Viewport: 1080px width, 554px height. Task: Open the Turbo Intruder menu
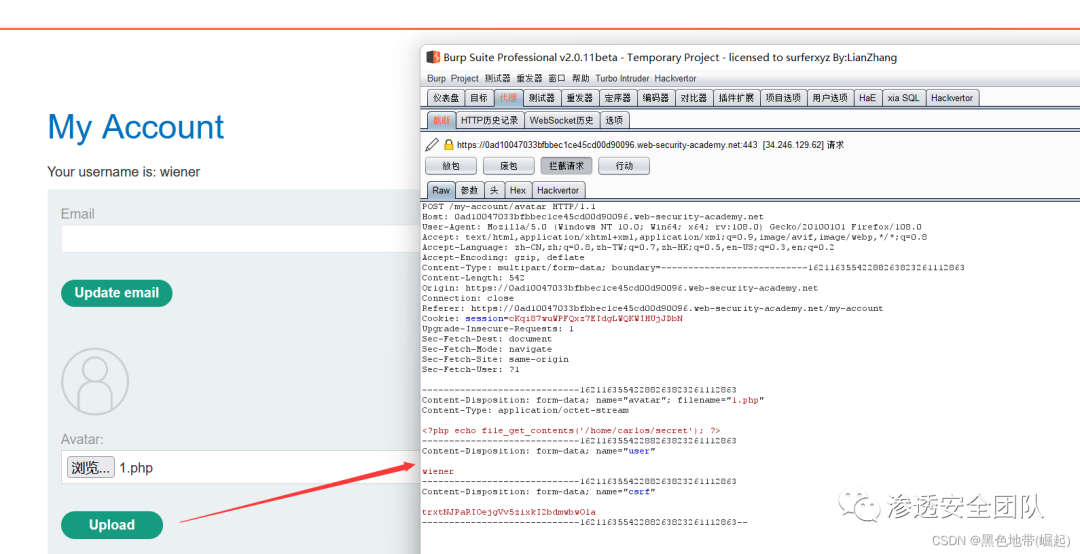point(623,79)
